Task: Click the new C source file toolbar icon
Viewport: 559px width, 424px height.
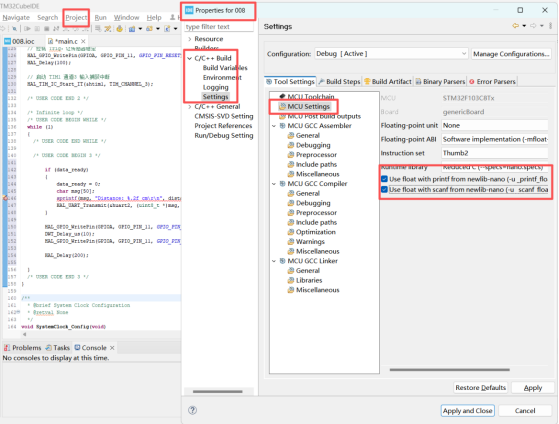Action: pos(168,29)
